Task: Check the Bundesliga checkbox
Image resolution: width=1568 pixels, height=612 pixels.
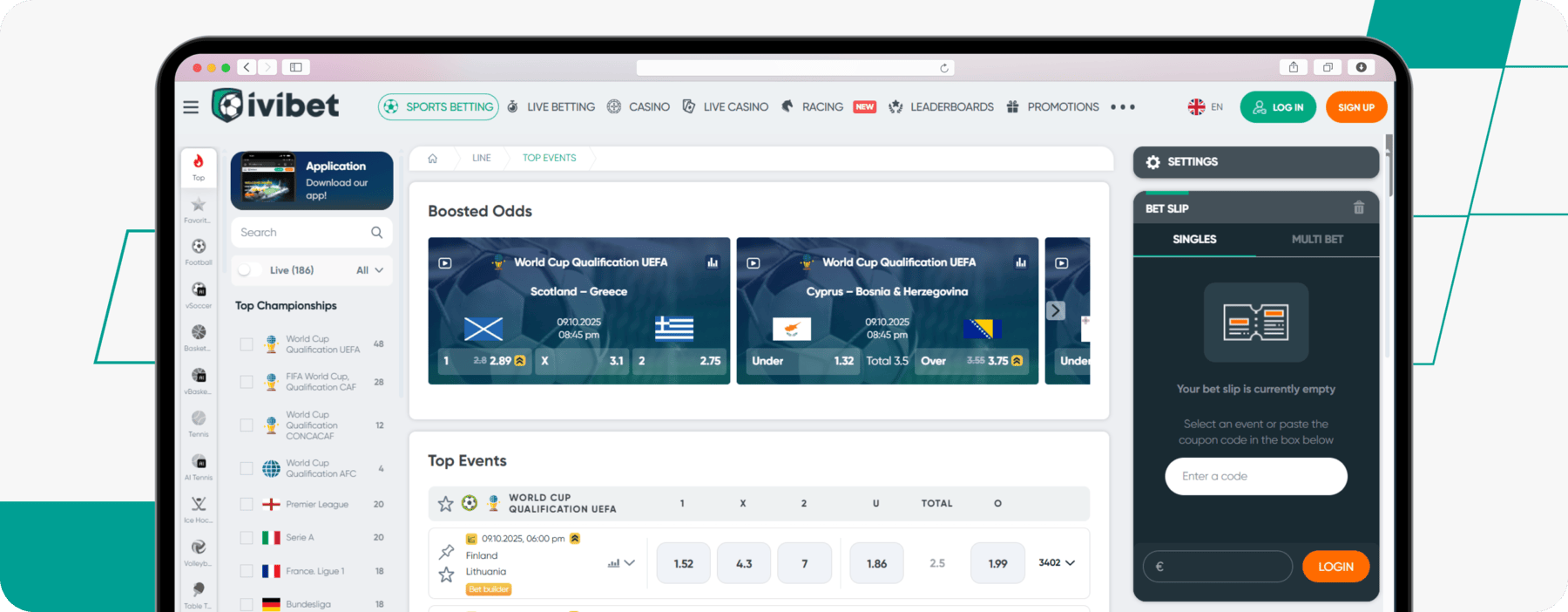Action: pos(247,604)
